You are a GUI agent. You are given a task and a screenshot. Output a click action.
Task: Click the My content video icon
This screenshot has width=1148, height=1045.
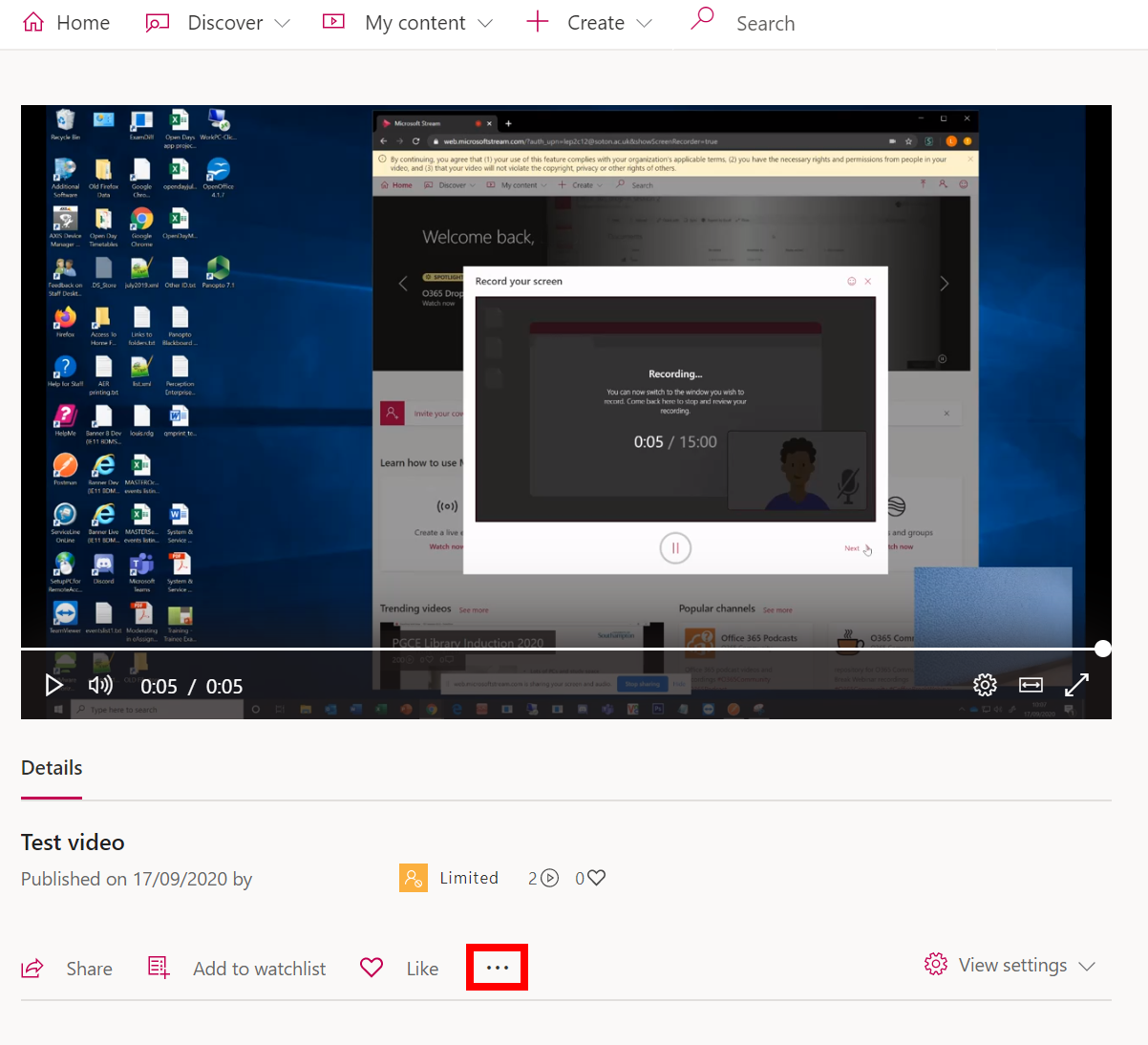(333, 21)
